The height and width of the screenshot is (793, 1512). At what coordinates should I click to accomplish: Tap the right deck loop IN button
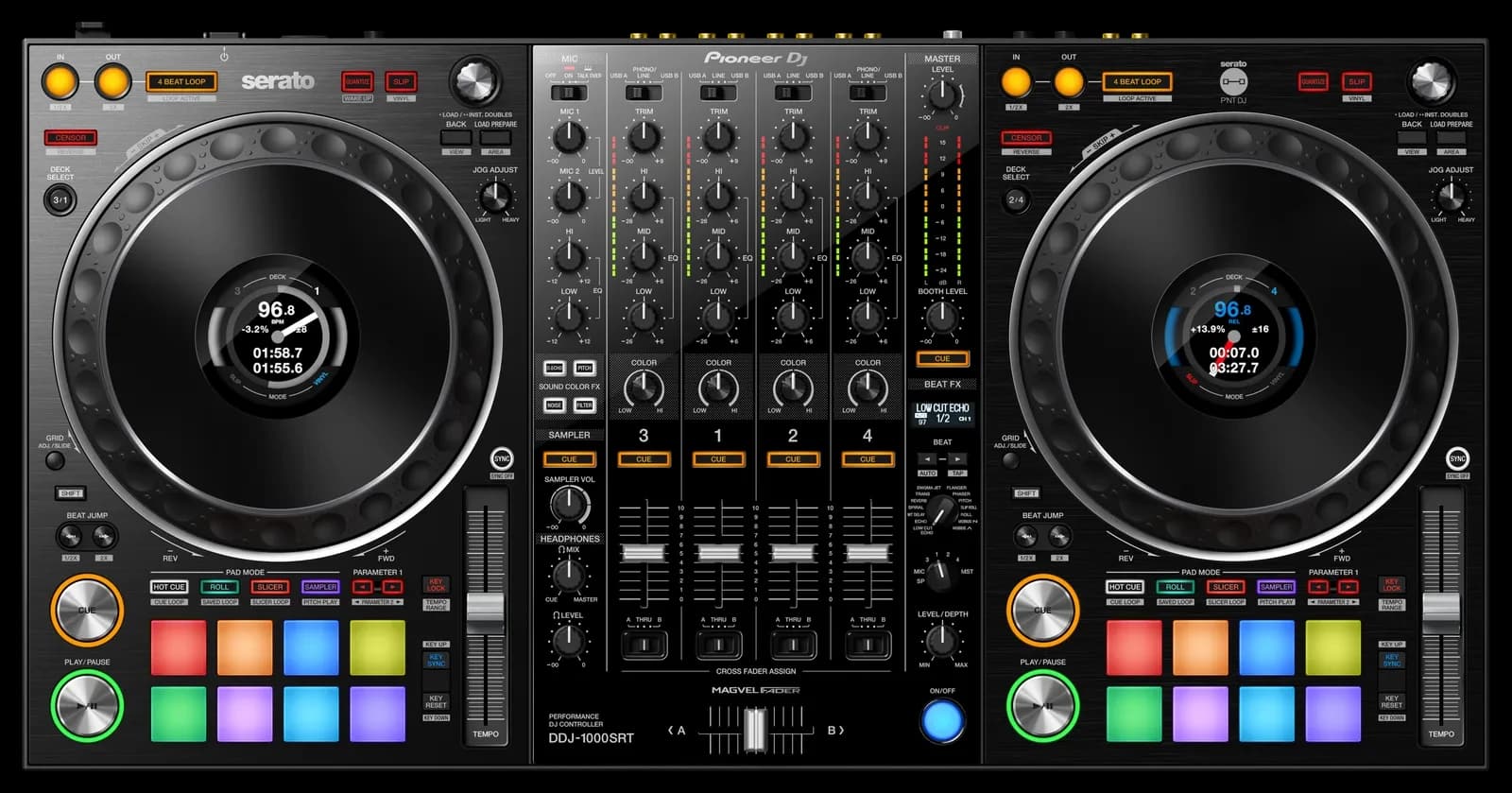[x=1016, y=82]
